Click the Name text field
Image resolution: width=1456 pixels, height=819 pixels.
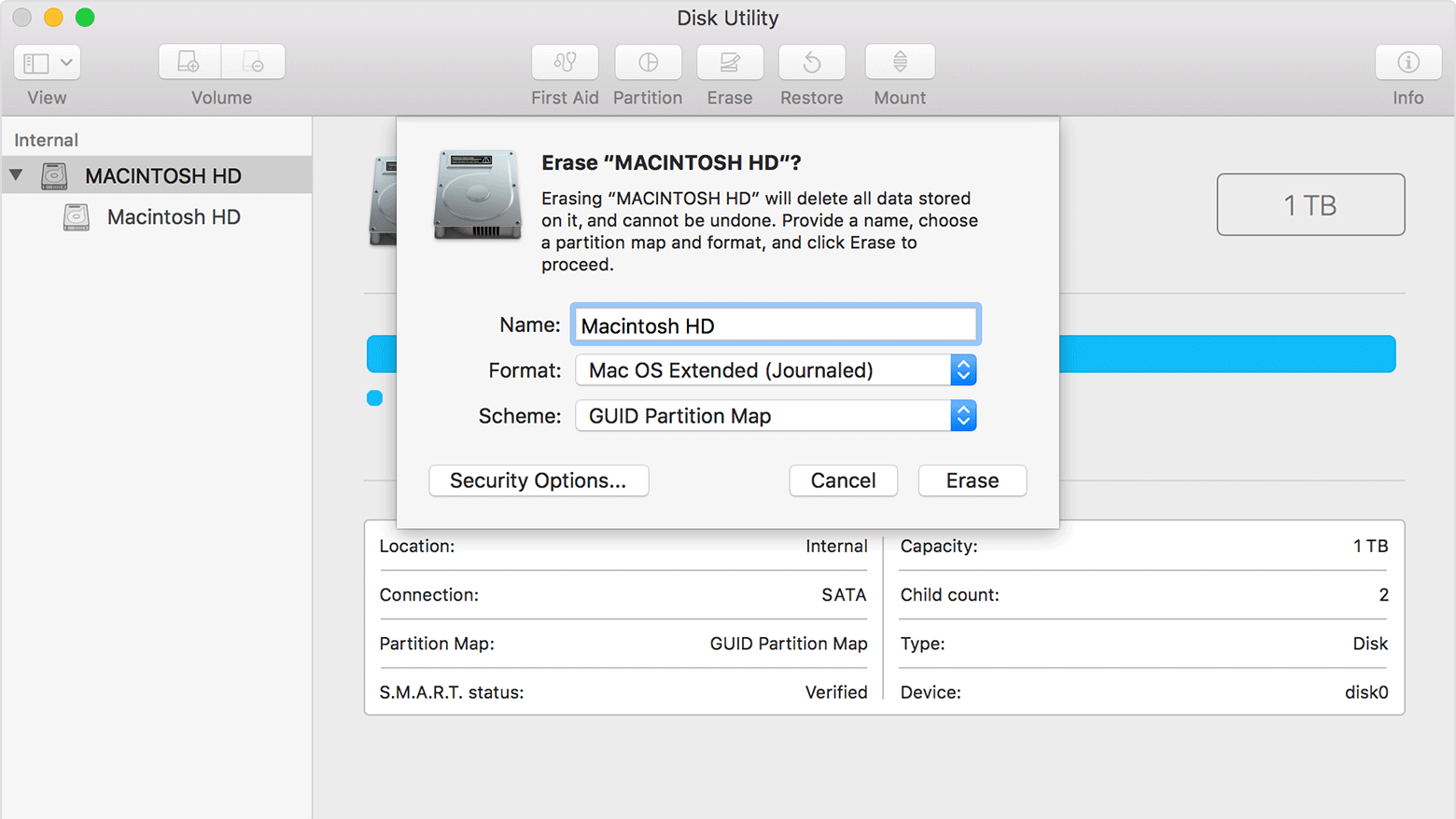[x=775, y=325]
